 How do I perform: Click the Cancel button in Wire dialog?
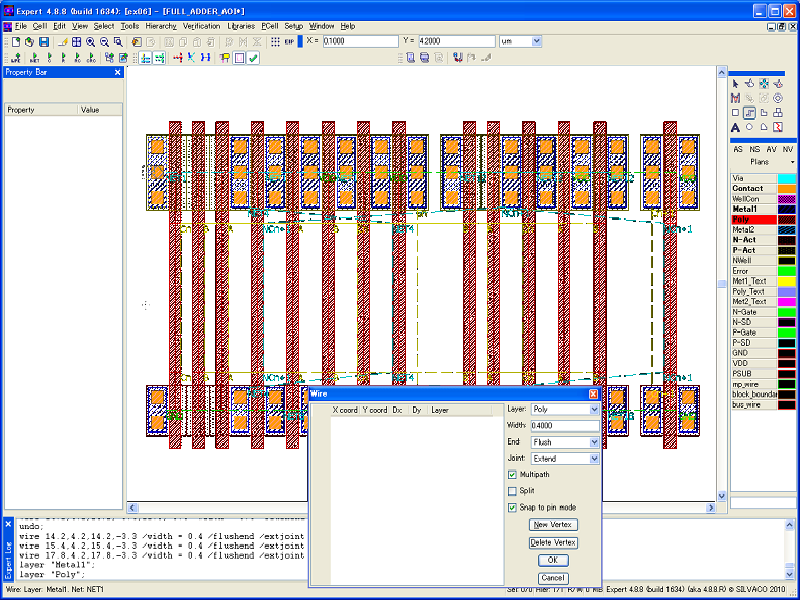pos(553,578)
